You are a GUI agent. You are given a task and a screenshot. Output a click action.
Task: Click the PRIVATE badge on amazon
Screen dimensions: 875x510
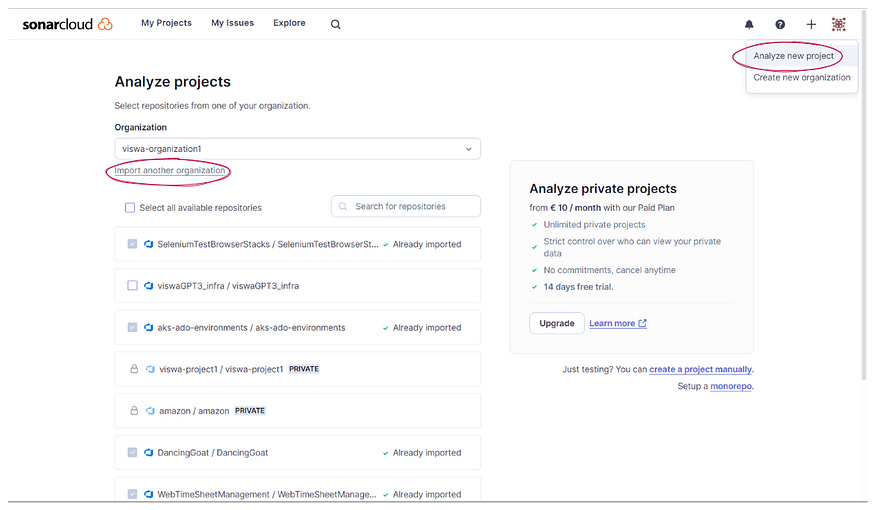(x=250, y=411)
